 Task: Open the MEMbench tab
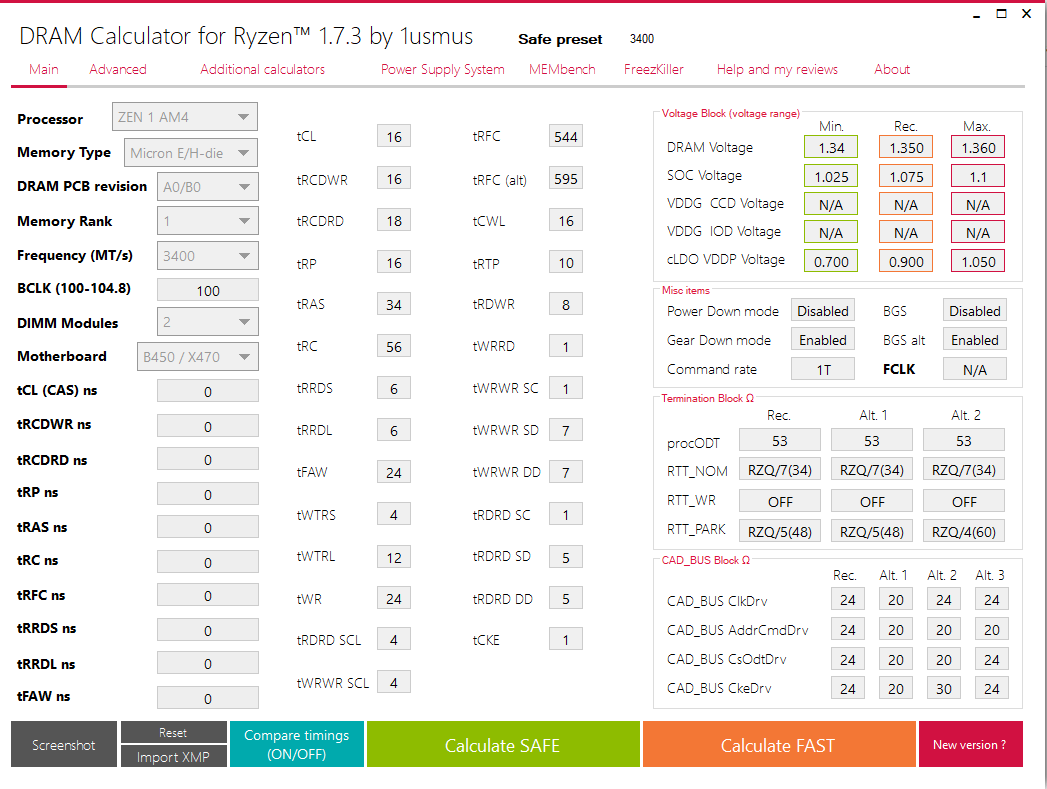coord(562,69)
